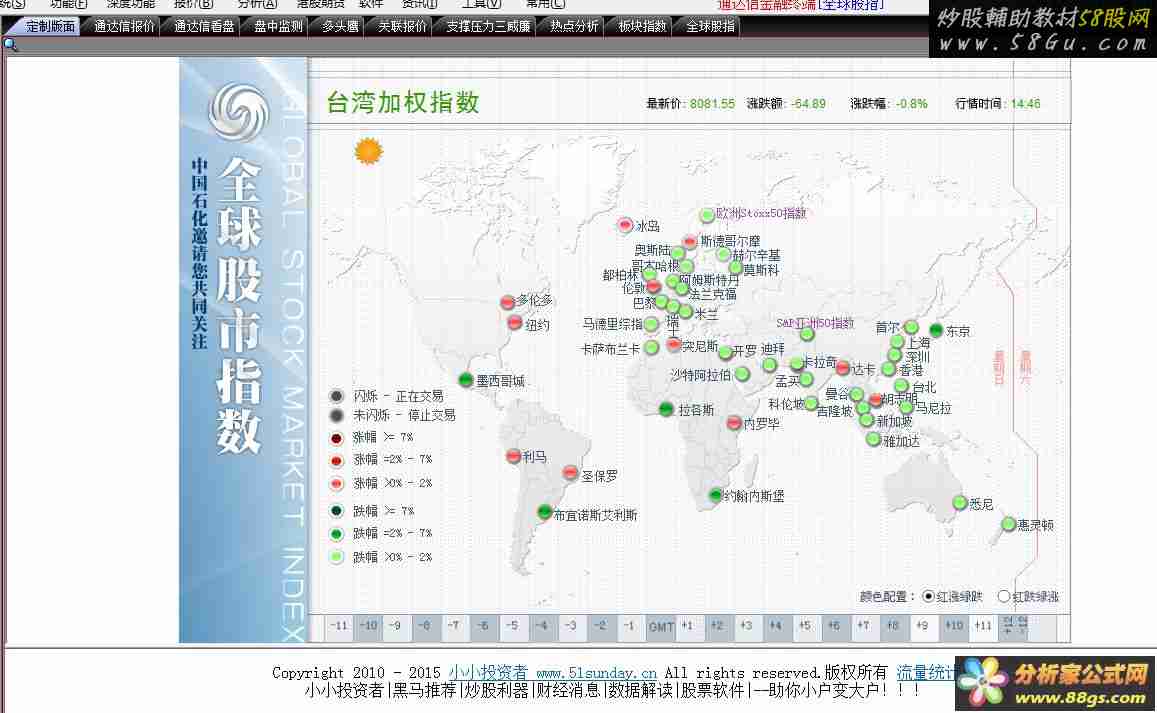Select the 沙特阿拉伯 market marker

tap(742, 374)
